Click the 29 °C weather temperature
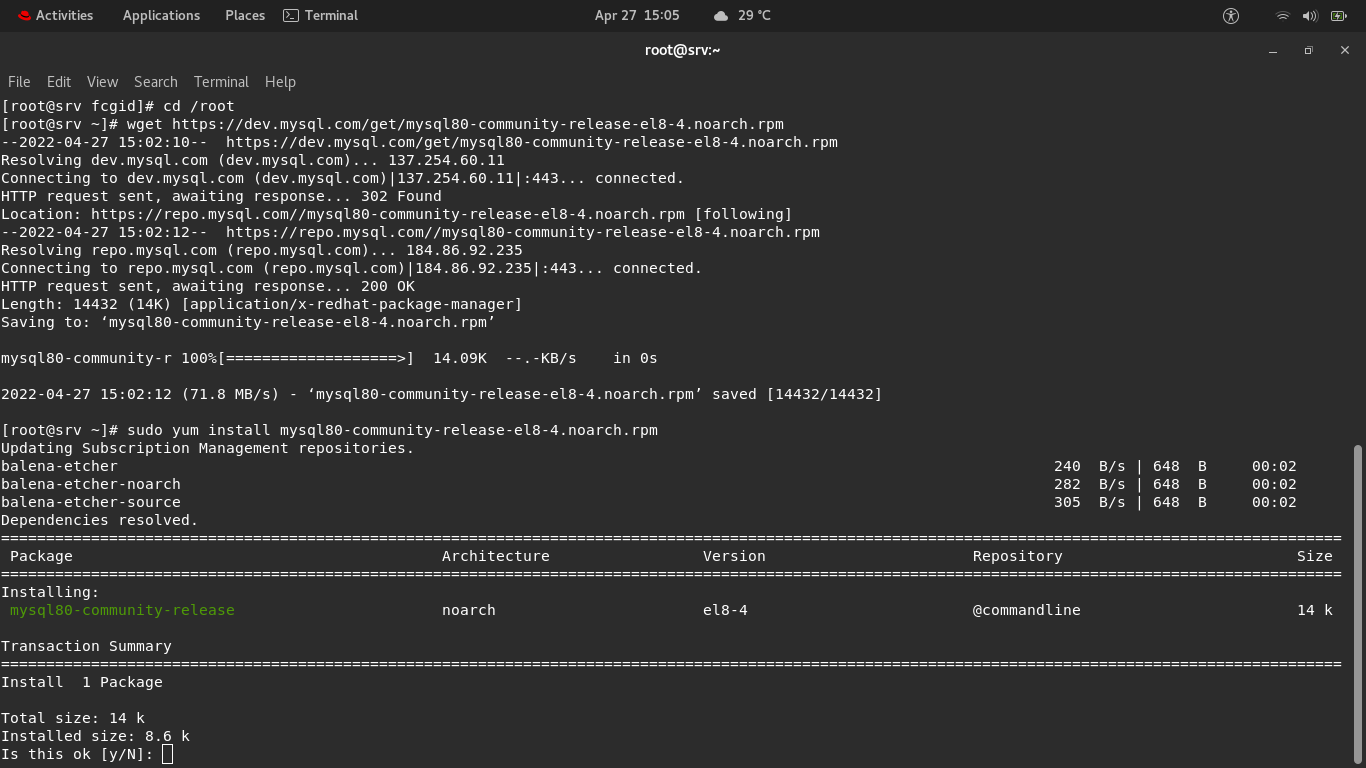Screen dimensions: 1366x768 (x=754, y=15)
